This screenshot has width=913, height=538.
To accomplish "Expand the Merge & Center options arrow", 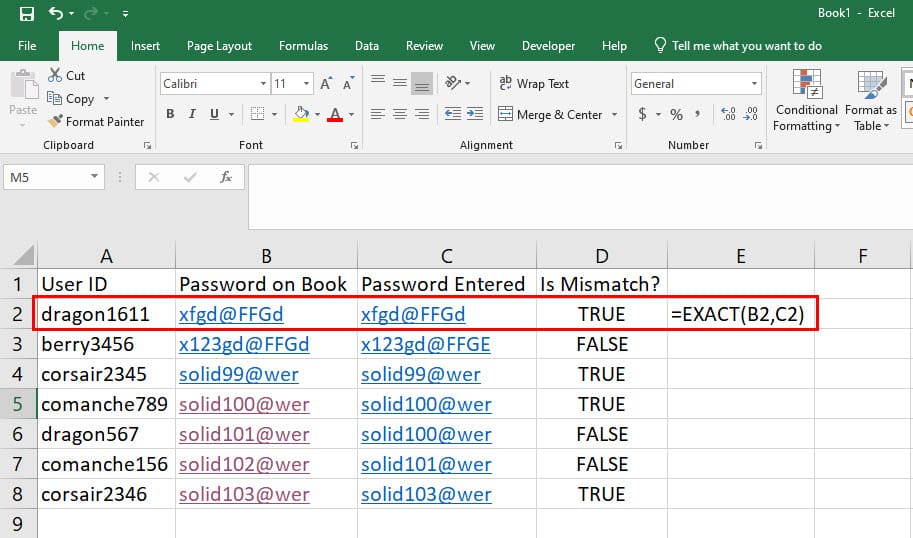I will (x=615, y=115).
